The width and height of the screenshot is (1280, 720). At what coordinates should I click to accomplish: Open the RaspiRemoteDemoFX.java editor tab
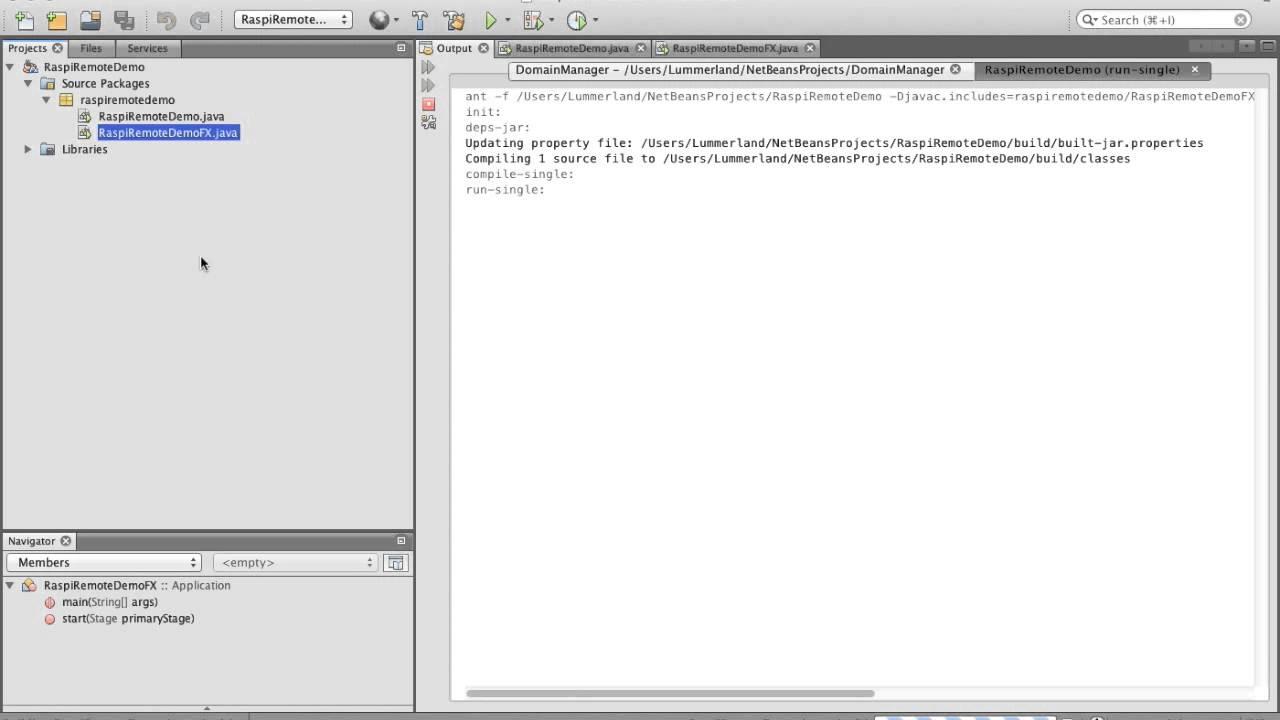tap(734, 48)
